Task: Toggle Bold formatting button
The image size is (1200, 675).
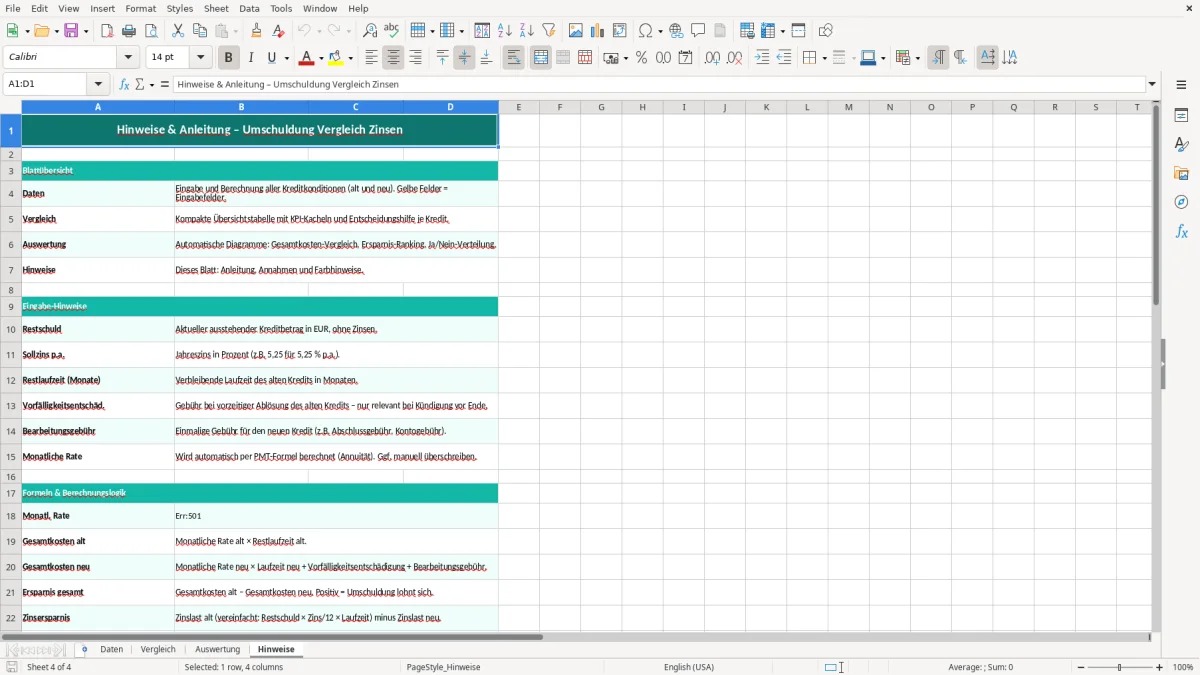Action: pos(228,58)
